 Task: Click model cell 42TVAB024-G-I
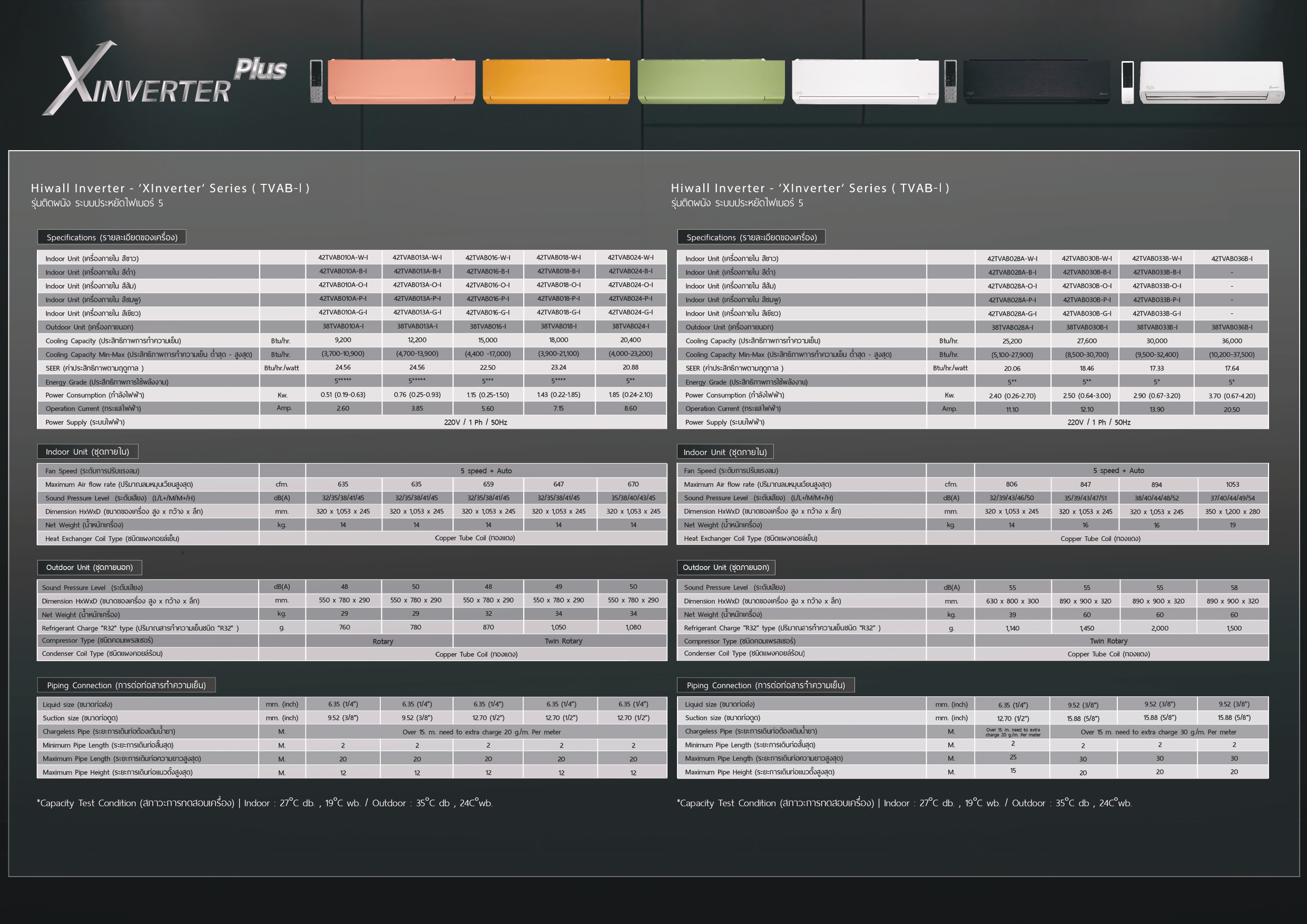coord(630,312)
